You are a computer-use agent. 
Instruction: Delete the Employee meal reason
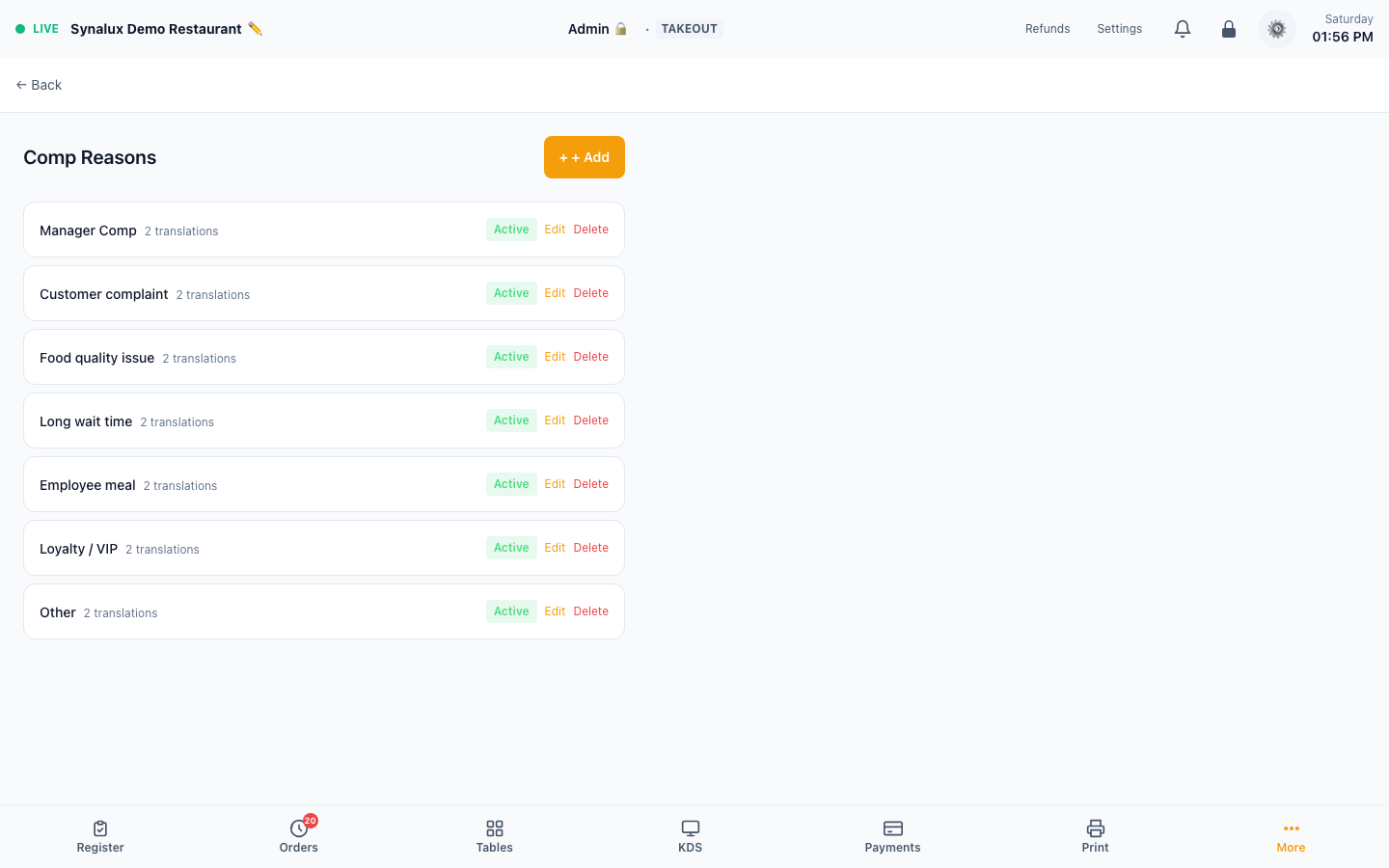coord(591,484)
